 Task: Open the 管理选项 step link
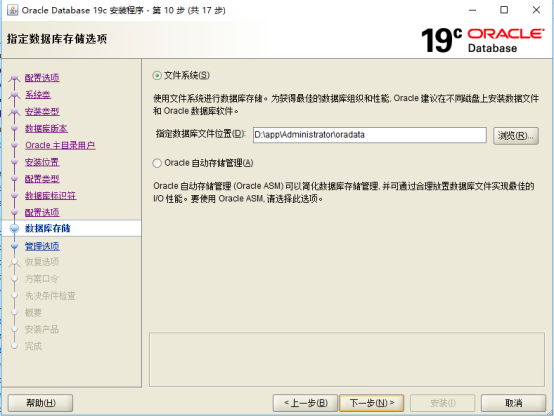42,246
